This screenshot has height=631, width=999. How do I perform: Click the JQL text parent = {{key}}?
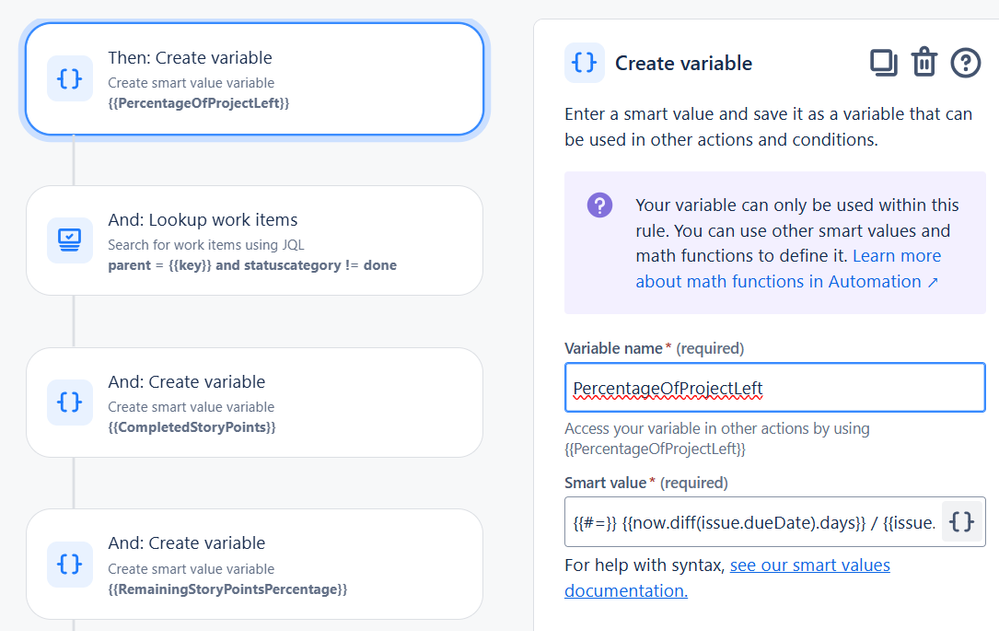pos(159,265)
